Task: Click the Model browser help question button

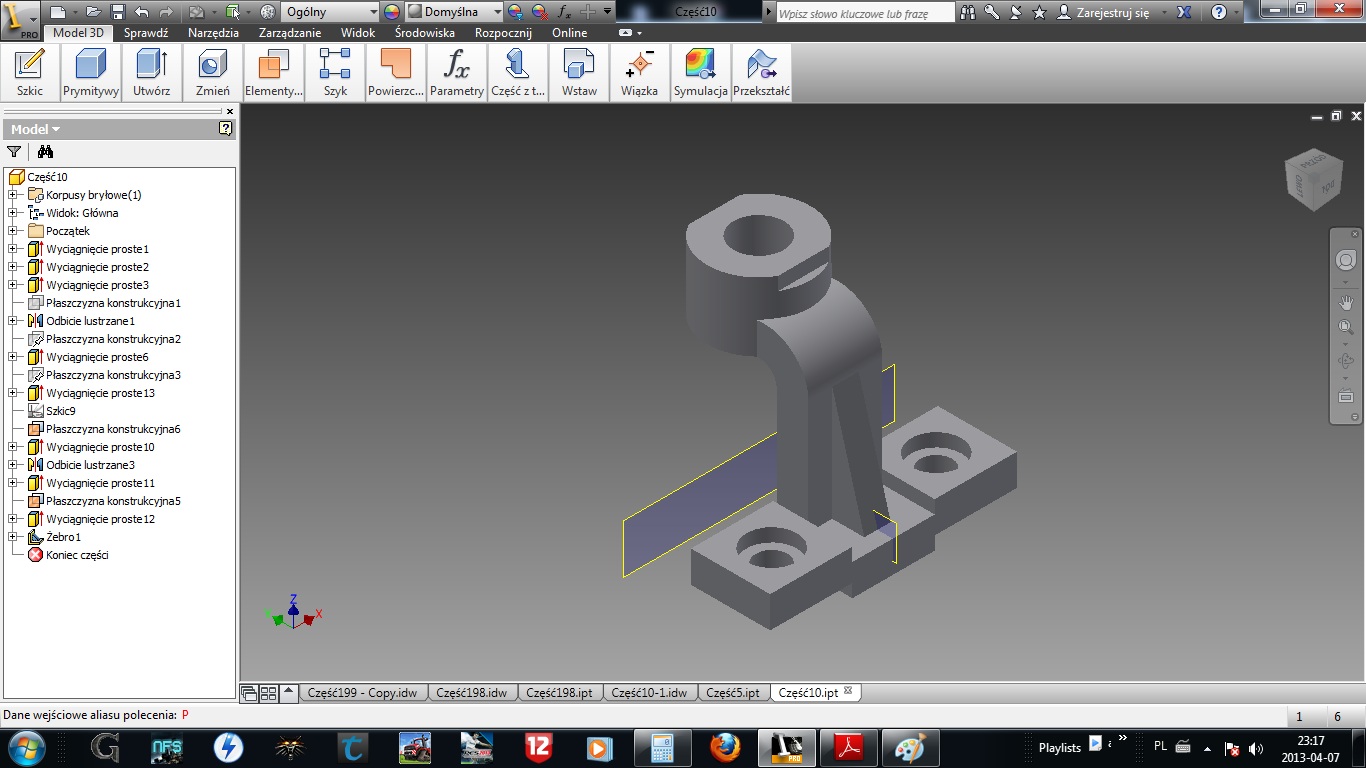Action: (226, 128)
